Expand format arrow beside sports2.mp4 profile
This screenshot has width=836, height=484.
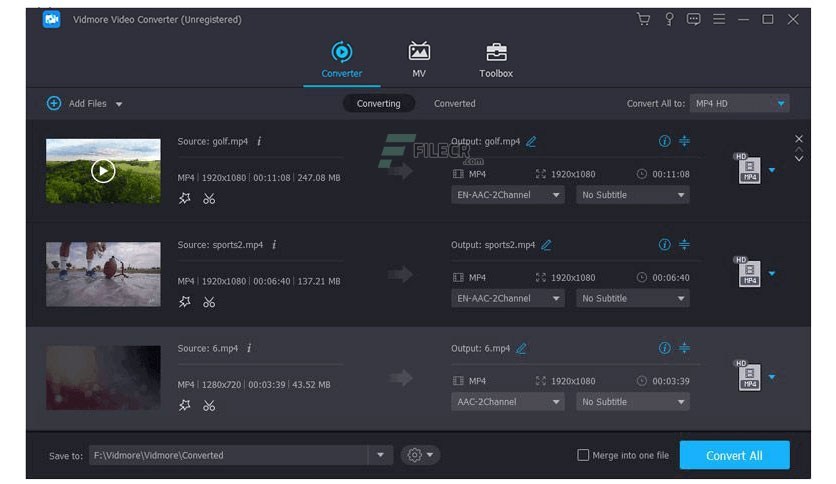[x=772, y=273]
